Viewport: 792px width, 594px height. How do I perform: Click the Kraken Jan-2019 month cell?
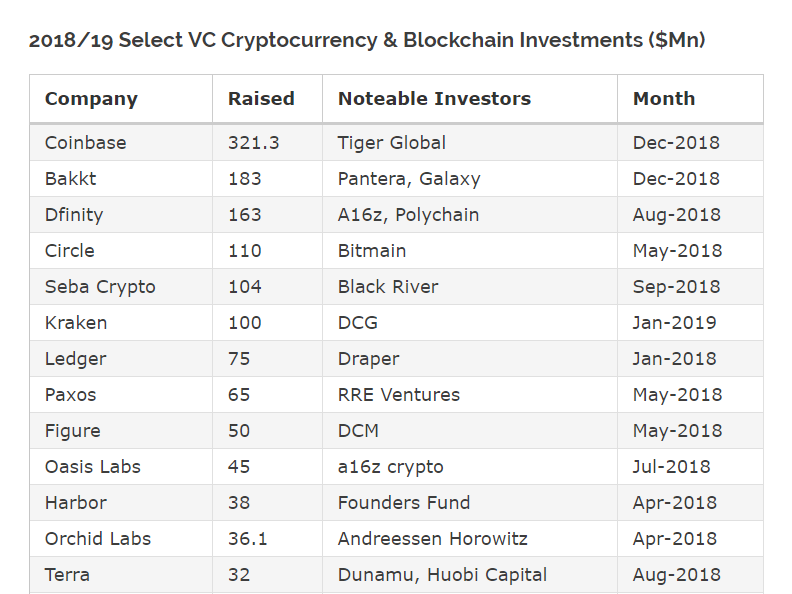tap(676, 323)
